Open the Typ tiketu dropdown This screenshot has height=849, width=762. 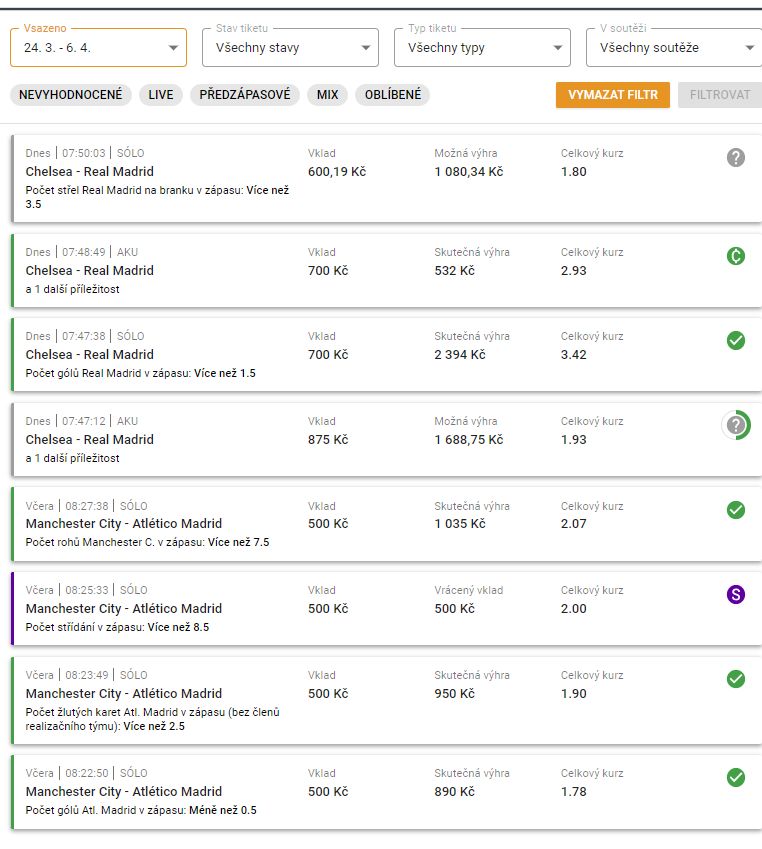pos(482,48)
